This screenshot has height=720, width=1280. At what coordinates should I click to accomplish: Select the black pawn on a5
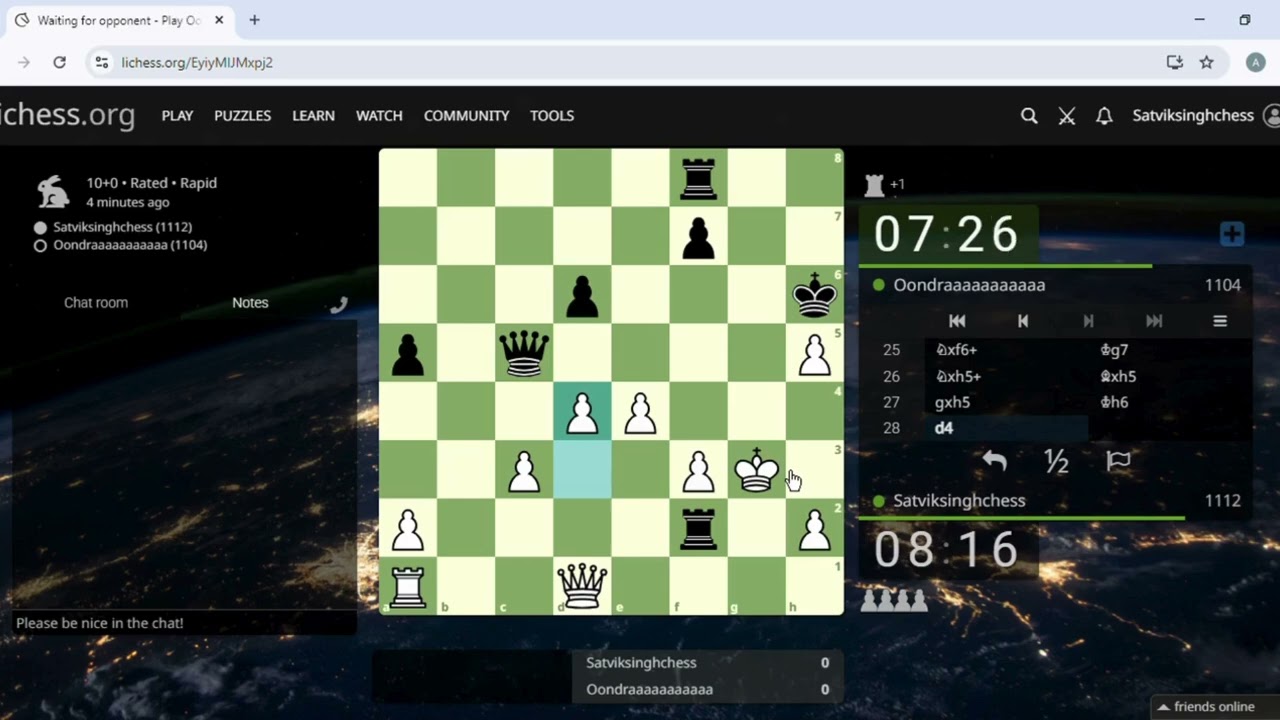(408, 354)
